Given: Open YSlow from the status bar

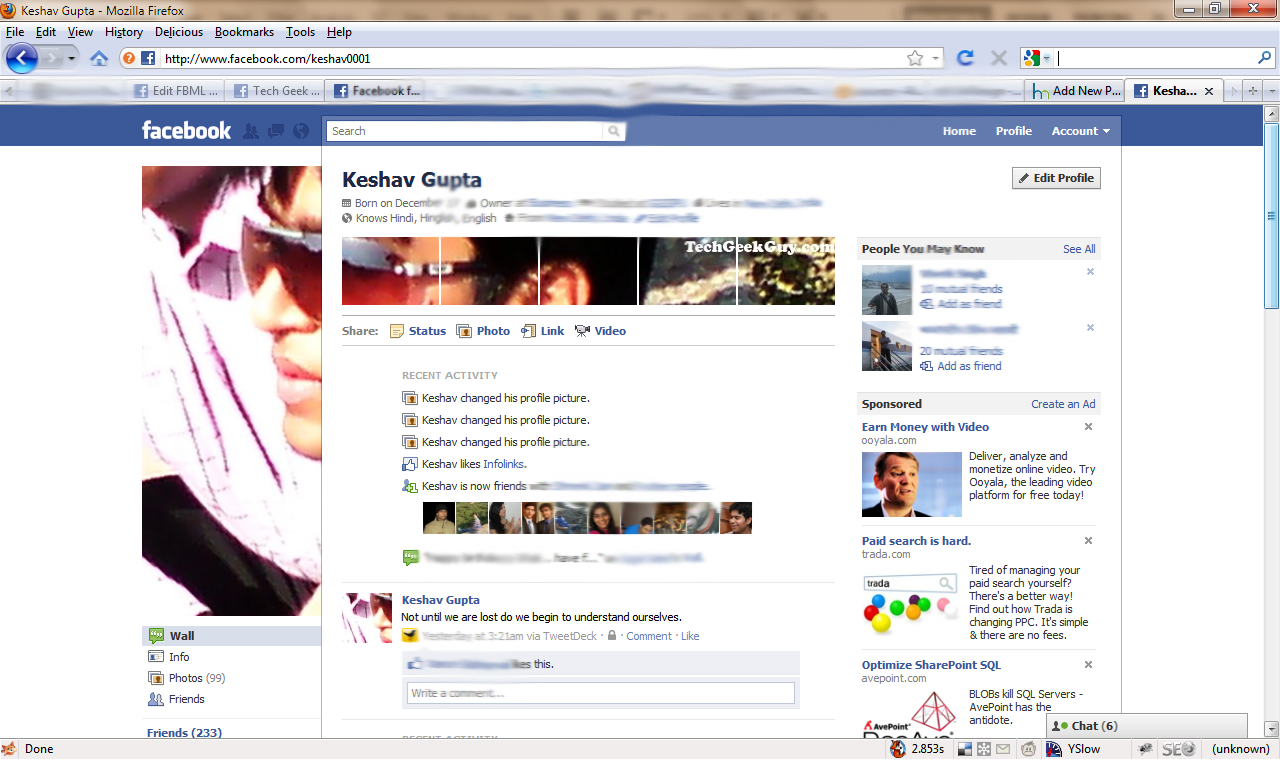Looking at the screenshot, I should click(1073, 749).
